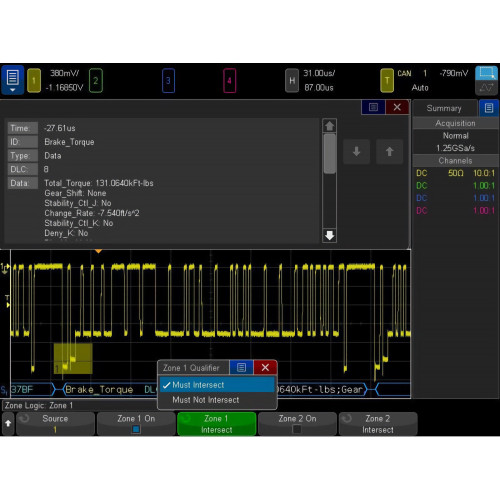The image size is (500, 500).
Task: Select Must Intersect option
Action: [217, 385]
